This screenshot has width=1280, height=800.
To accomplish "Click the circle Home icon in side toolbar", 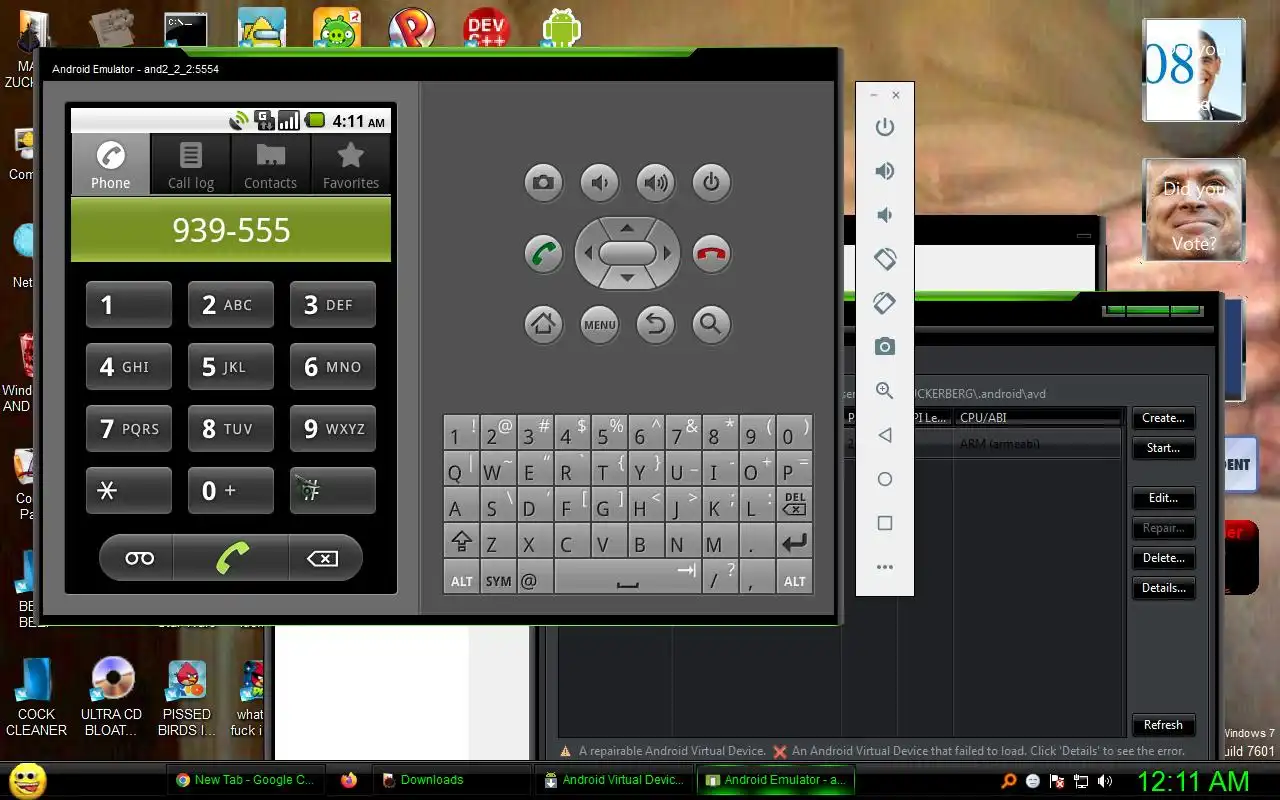I will [884, 479].
